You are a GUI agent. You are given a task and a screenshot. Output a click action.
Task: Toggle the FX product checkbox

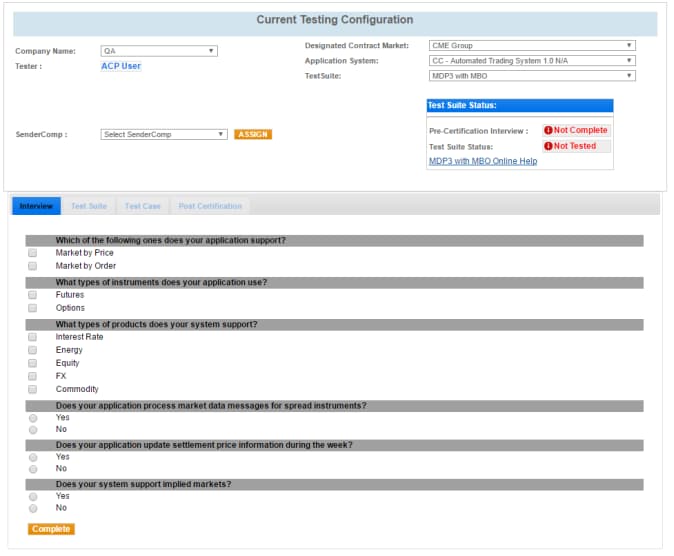coord(33,376)
